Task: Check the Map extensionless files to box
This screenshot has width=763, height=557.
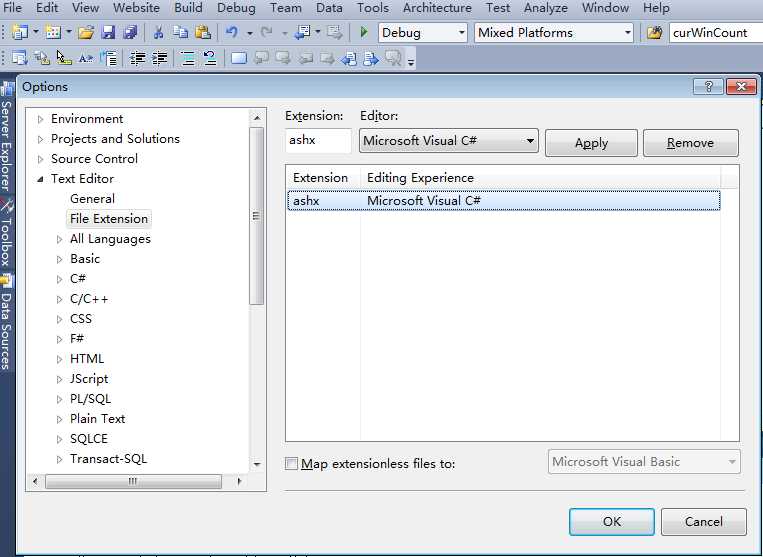Action: pos(291,464)
